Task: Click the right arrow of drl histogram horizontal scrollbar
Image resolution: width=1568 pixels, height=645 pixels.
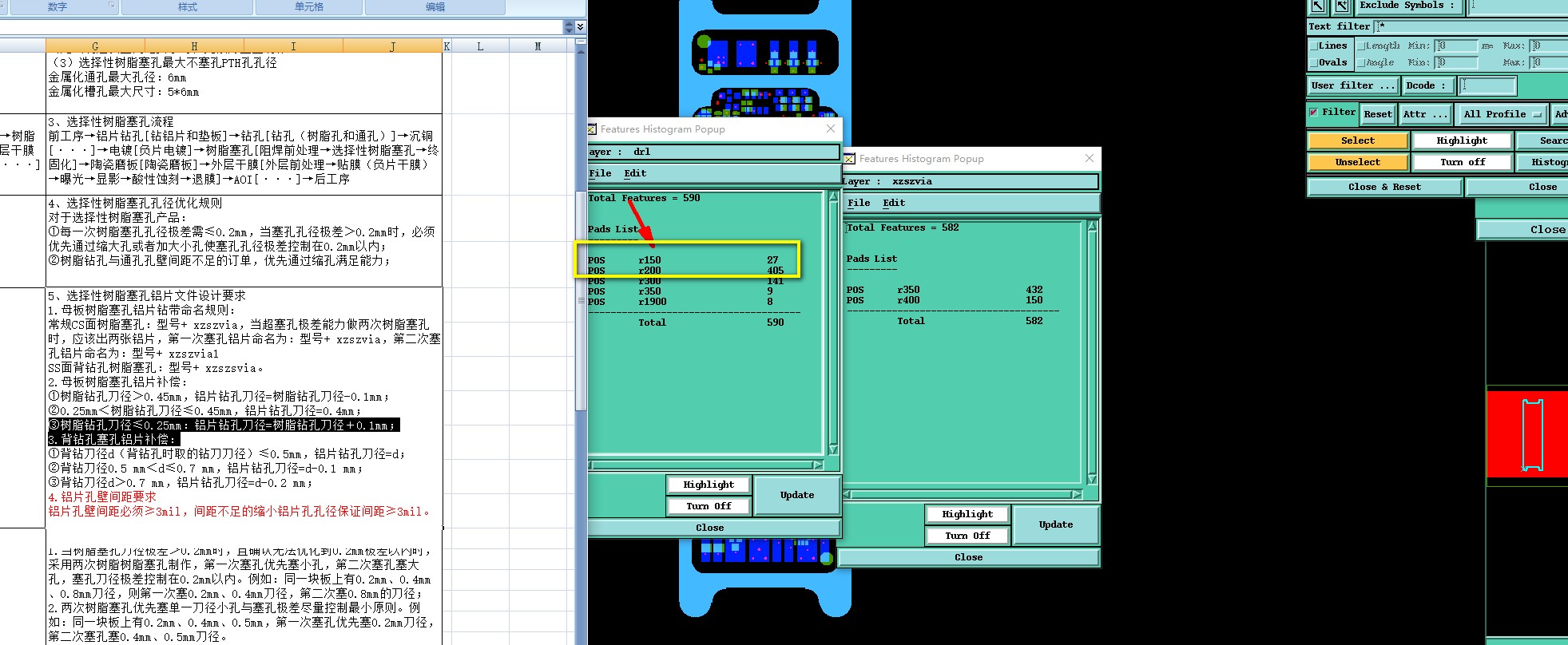Action: (818, 465)
